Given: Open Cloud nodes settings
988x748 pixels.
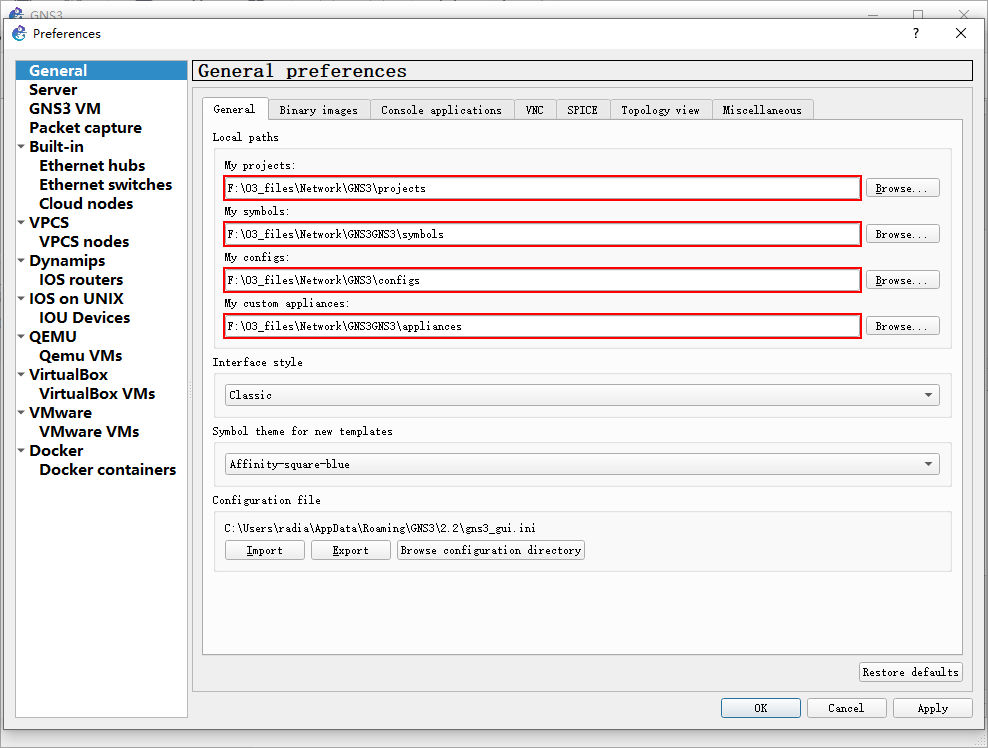Looking at the screenshot, I should click(x=86, y=203).
